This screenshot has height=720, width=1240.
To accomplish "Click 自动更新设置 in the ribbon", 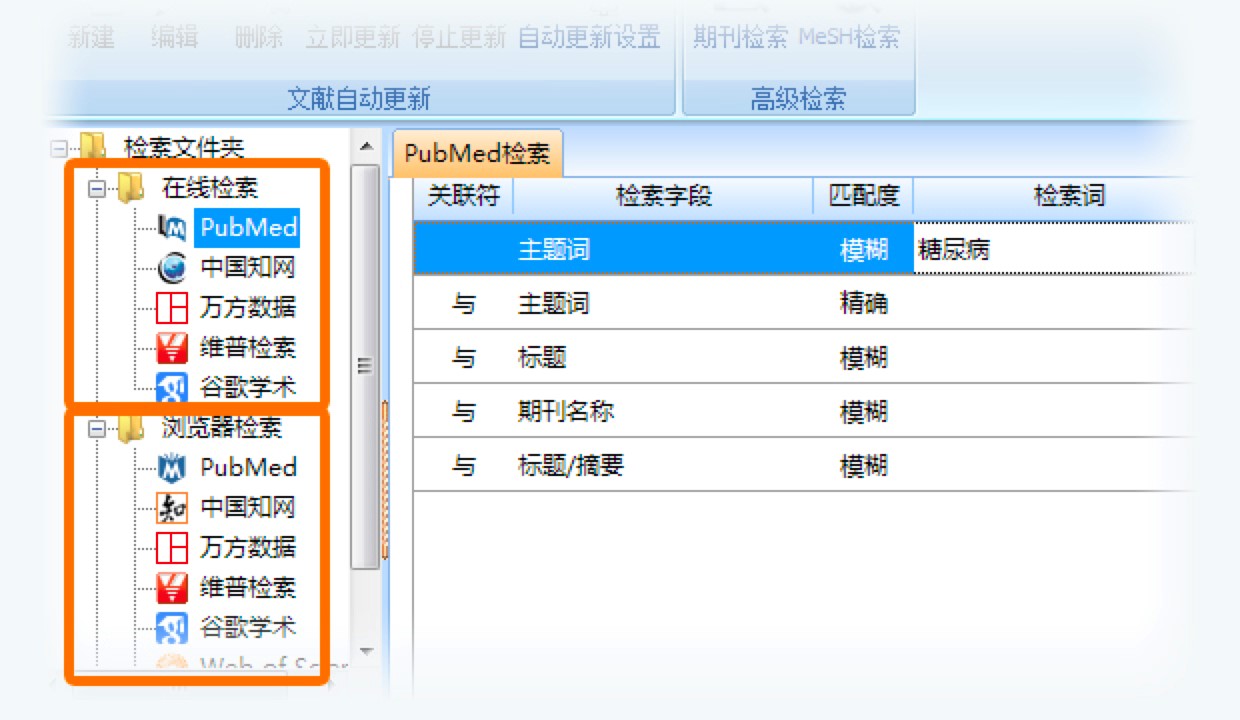I will coord(589,38).
